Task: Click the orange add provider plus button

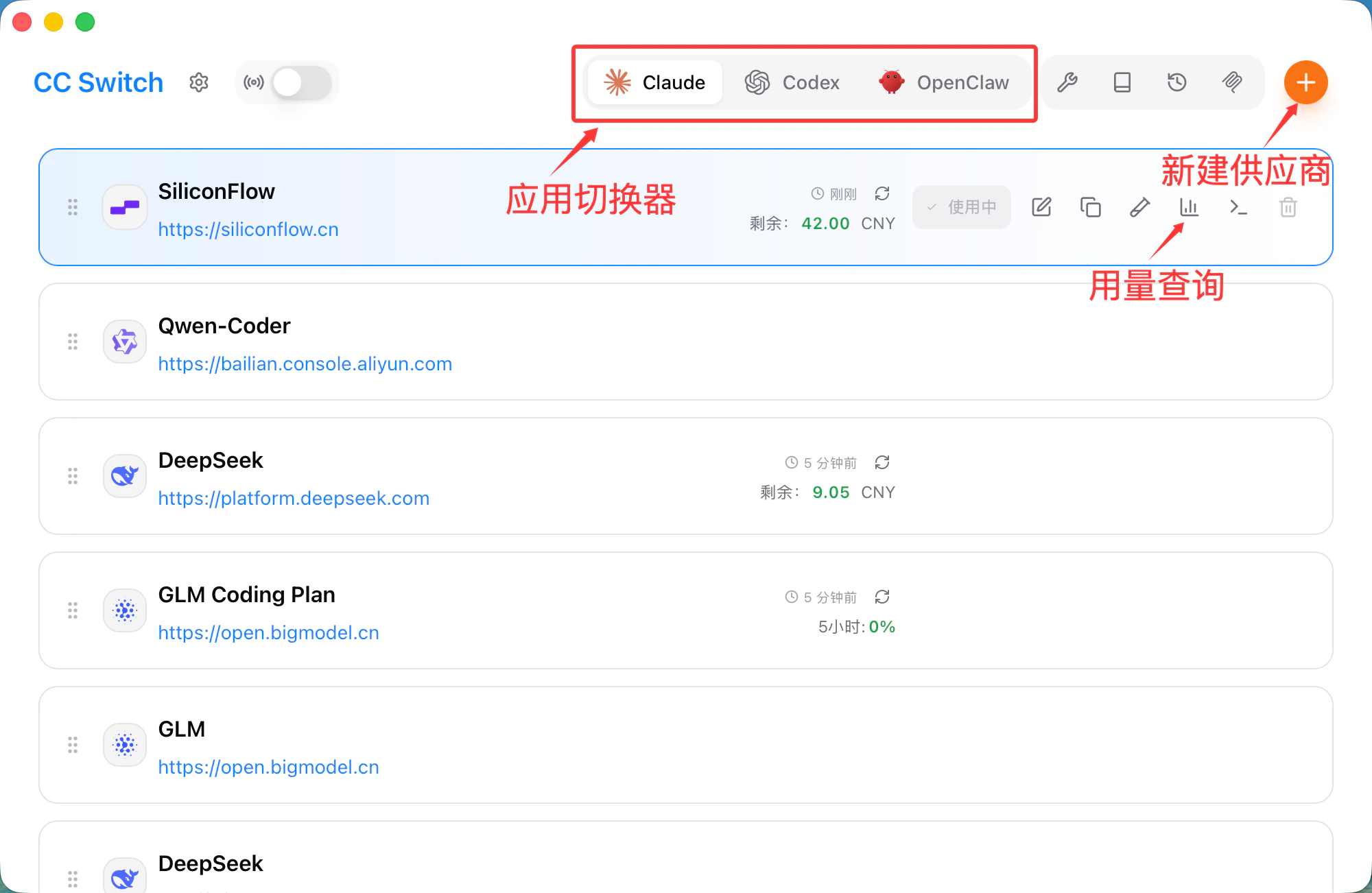Action: pos(1305,83)
